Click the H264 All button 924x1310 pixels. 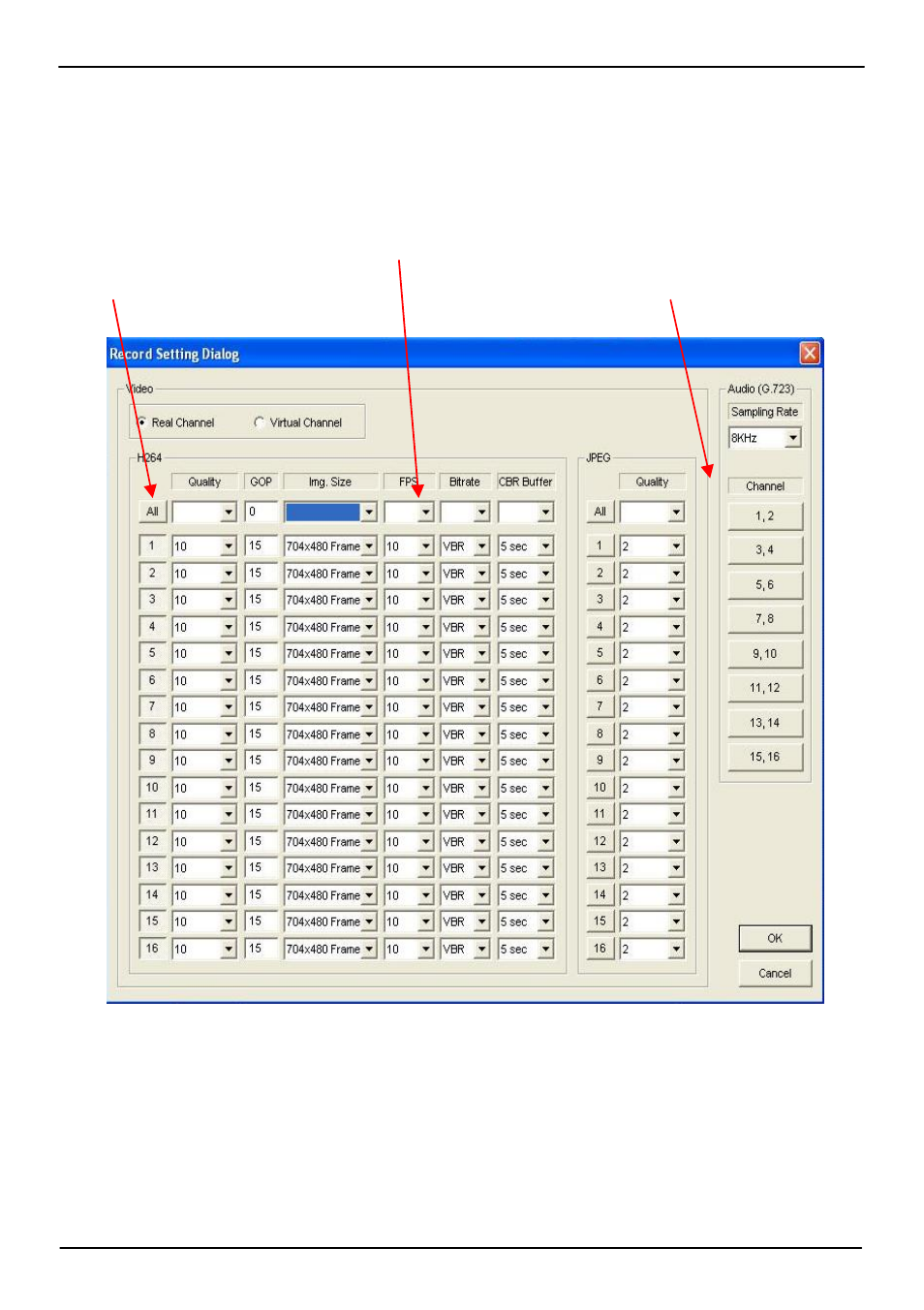(152, 512)
